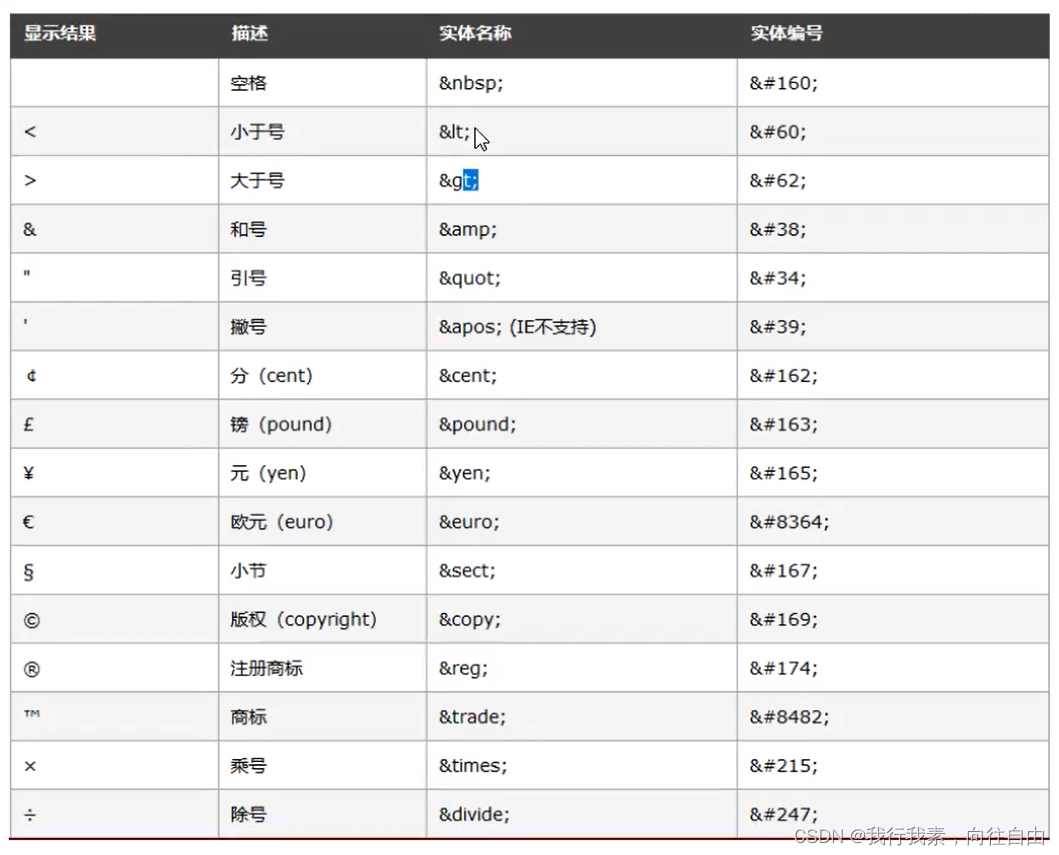Click the &#62; entity number

[x=777, y=180]
